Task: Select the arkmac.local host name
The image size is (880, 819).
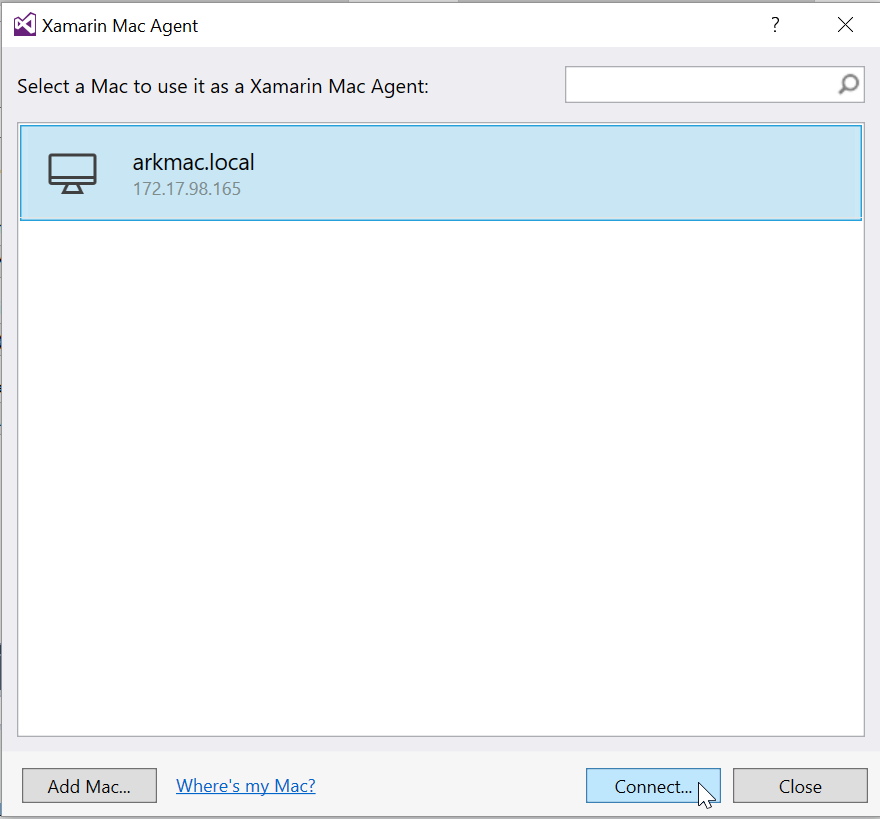Action: tap(193, 162)
